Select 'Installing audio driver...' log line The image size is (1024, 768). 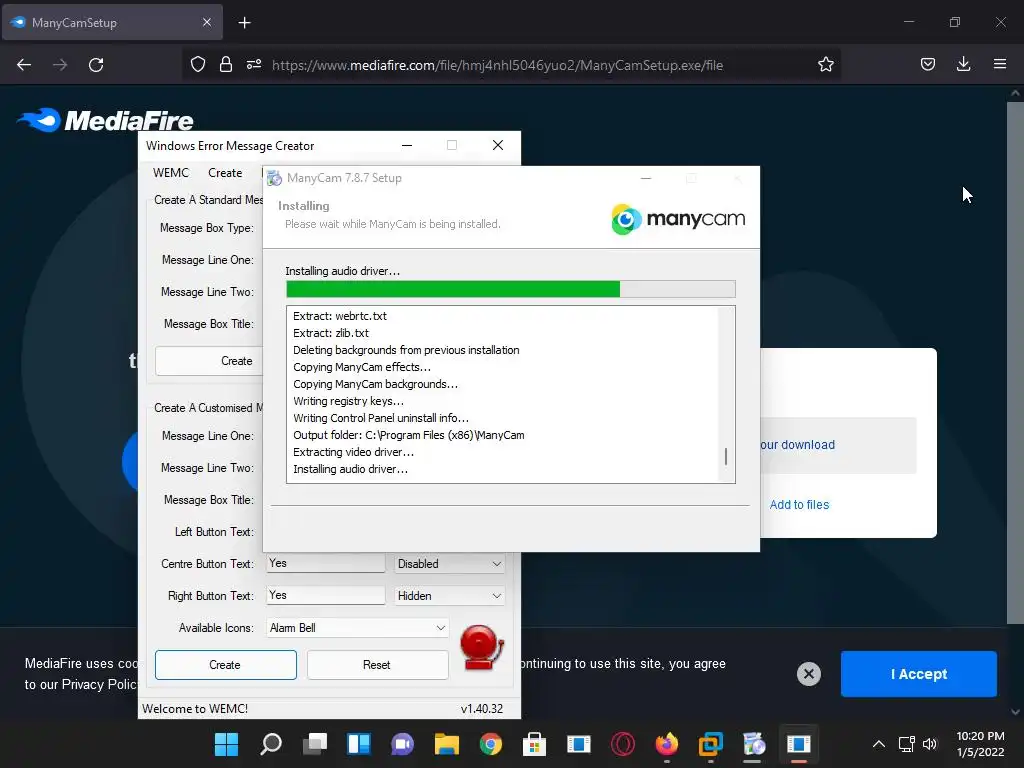350,469
